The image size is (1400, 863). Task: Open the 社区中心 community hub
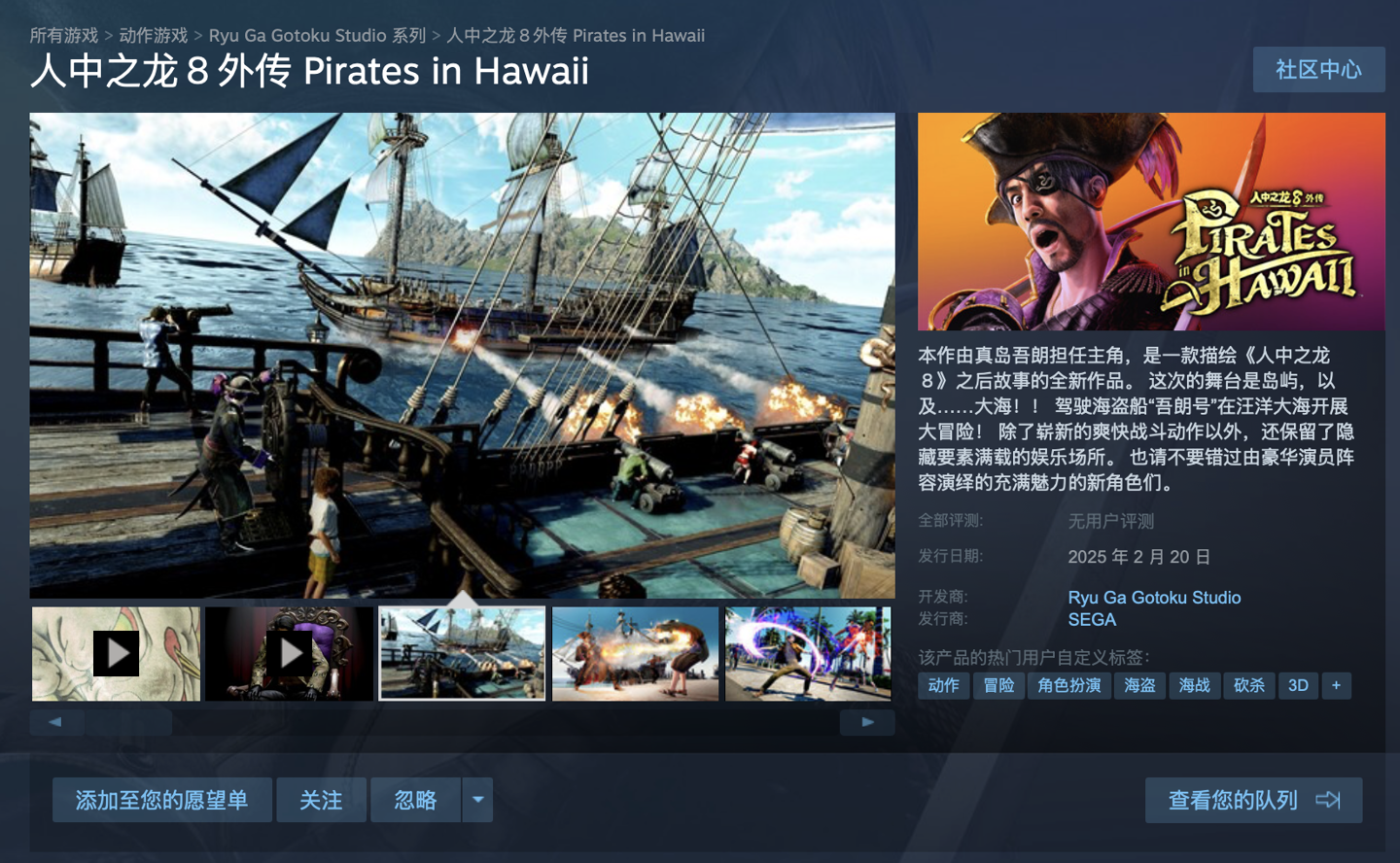[x=1318, y=70]
